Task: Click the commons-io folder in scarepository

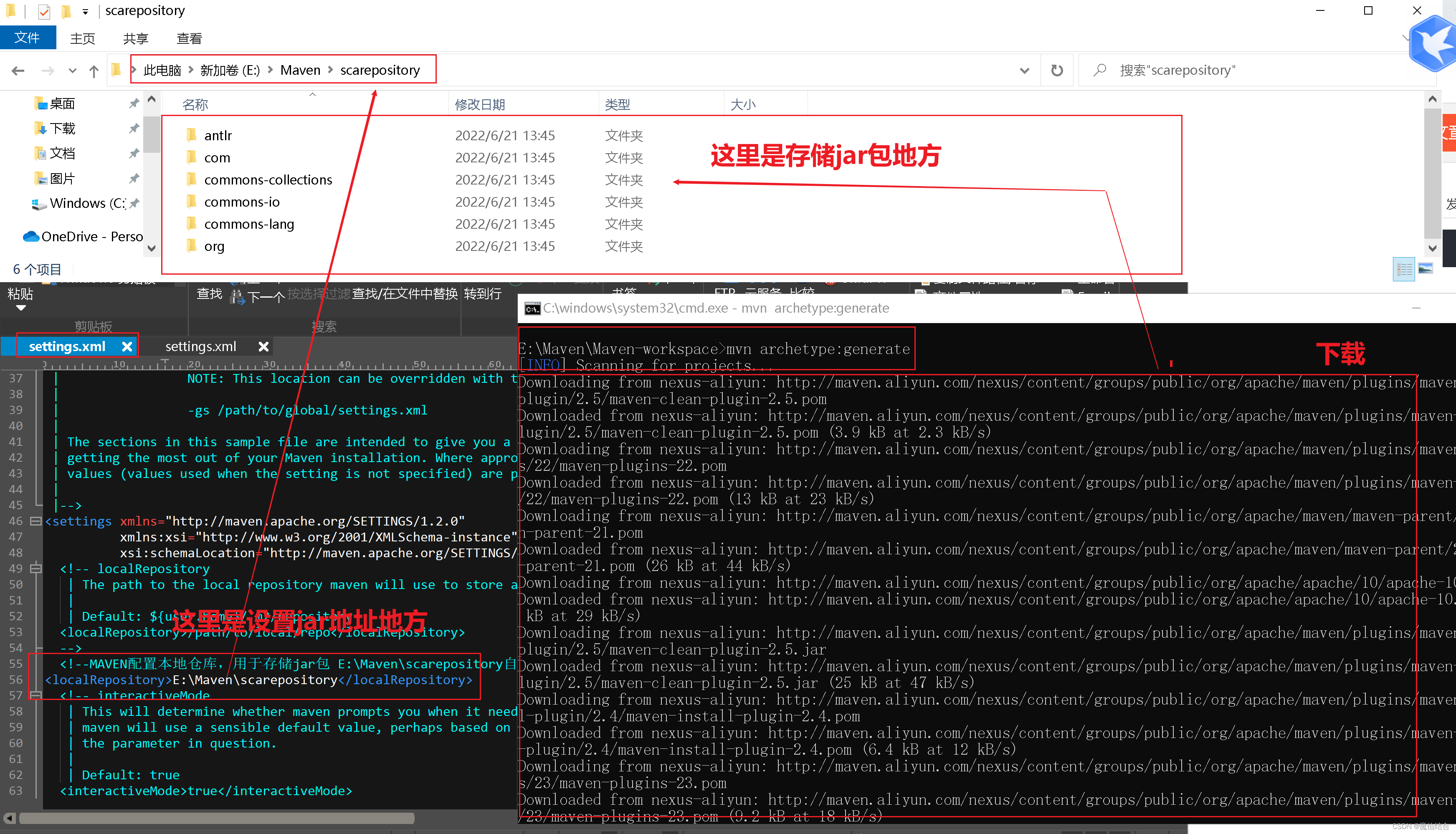Action: pos(242,201)
